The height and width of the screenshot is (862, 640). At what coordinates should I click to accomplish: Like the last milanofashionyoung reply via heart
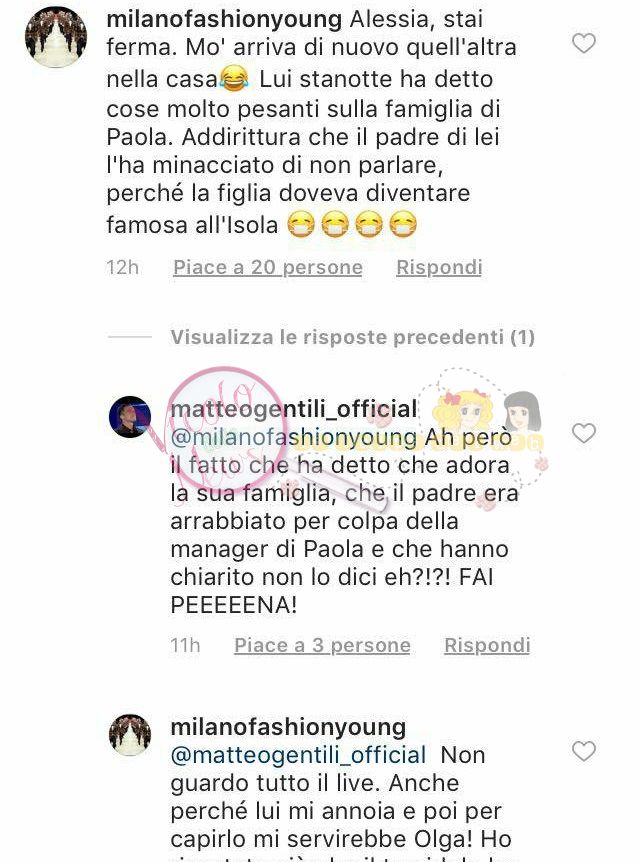click(584, 751)
